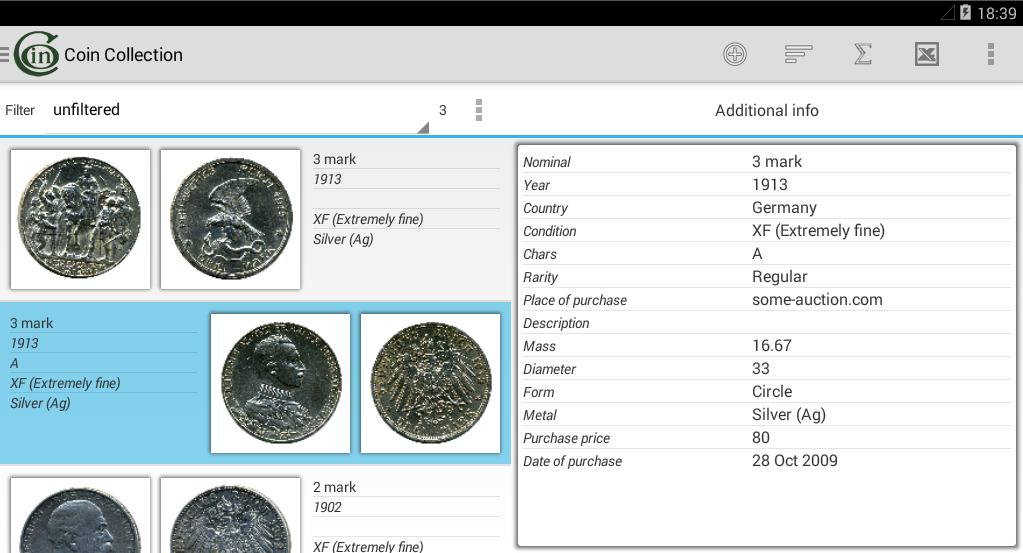Open obverse image of first 3 mark coin
The width and height of the screenshot is (1023, 553).
[80, 219]
